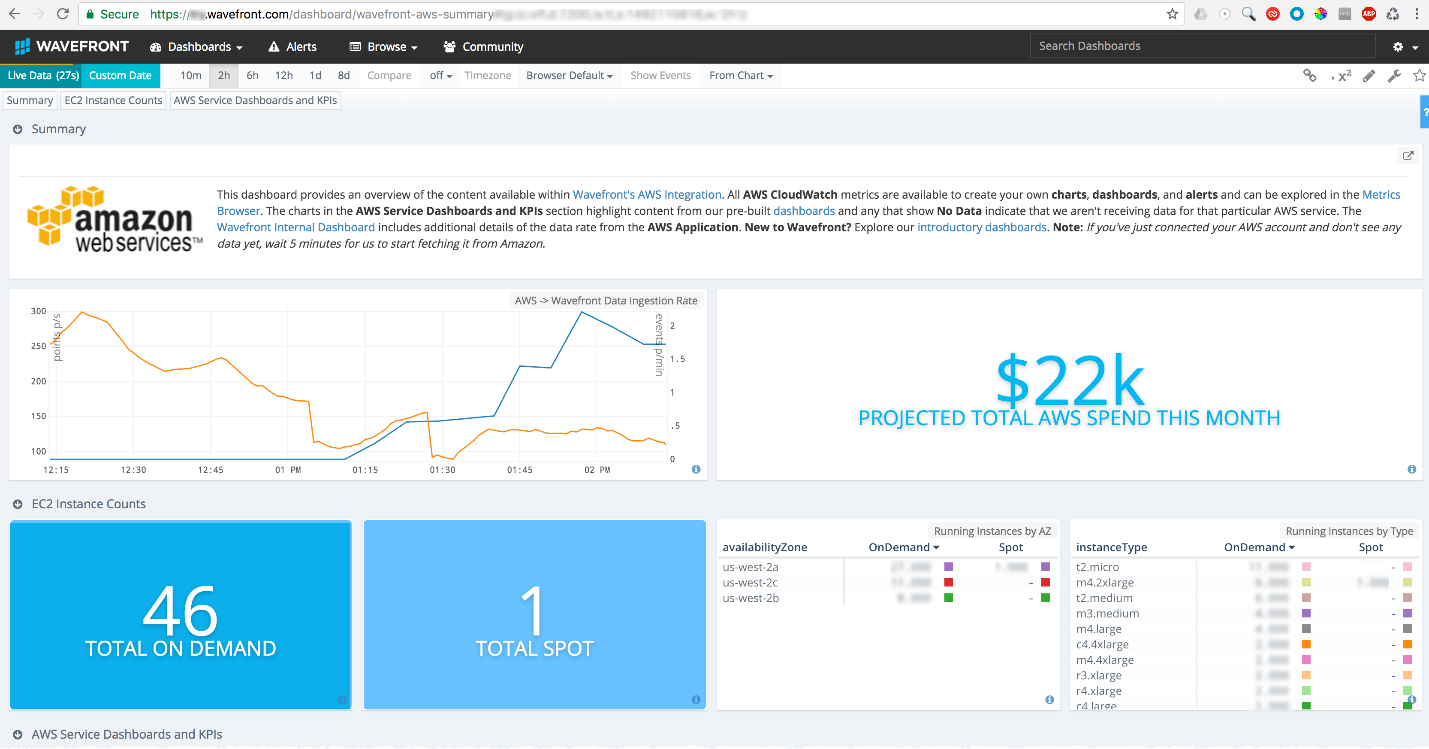Open the Browser Default timezone dropdown
The width and height of the screenshot is (1429, 749).
click(x=569, y=75)
